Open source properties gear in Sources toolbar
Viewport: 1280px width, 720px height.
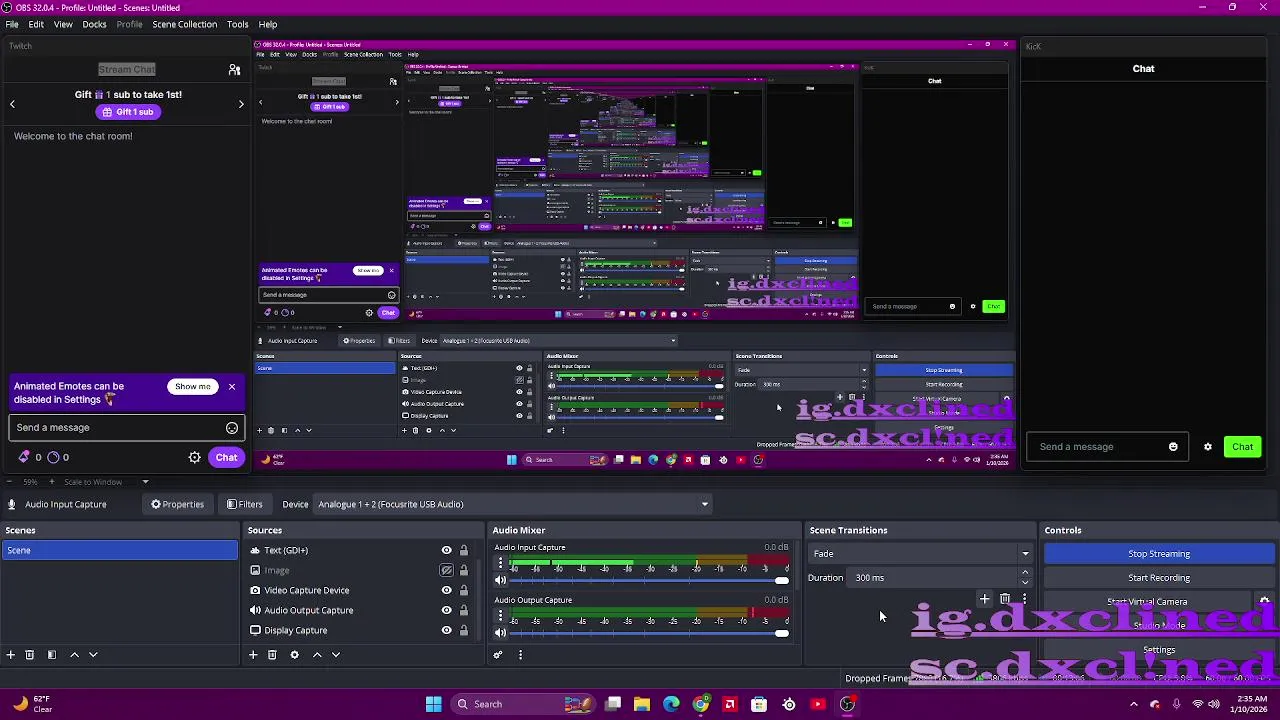click(294, 655)
